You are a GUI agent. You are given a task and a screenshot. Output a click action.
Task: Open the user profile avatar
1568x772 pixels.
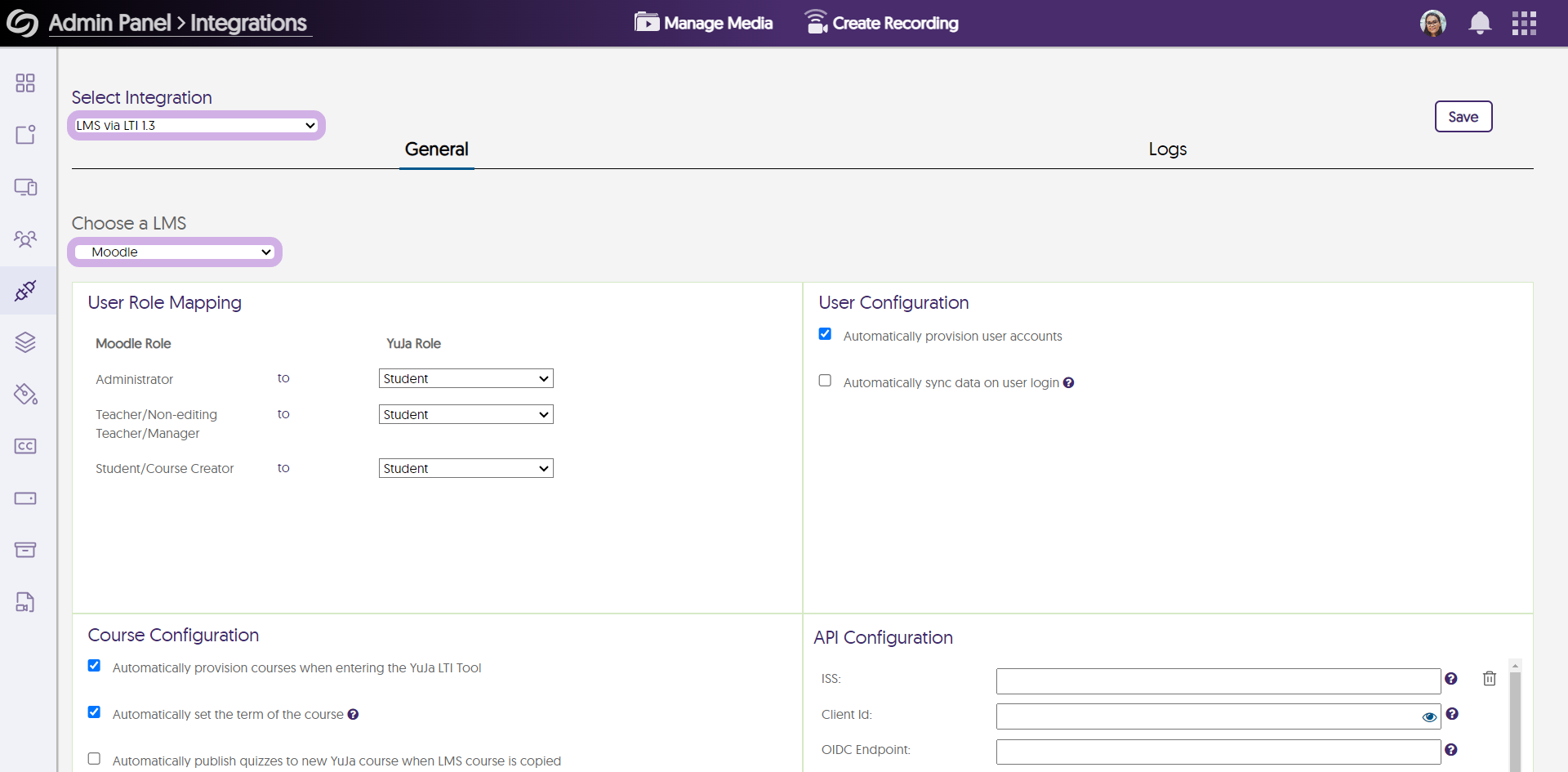(x=1433, y=23)
